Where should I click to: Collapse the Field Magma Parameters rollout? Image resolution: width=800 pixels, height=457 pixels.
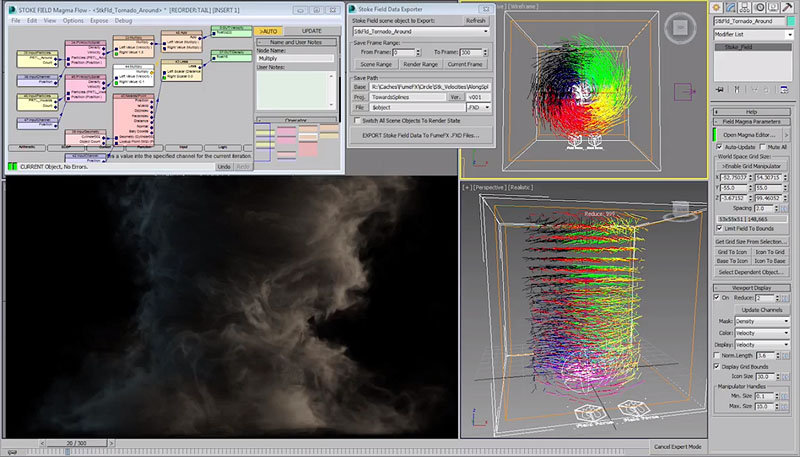point(754,121)
